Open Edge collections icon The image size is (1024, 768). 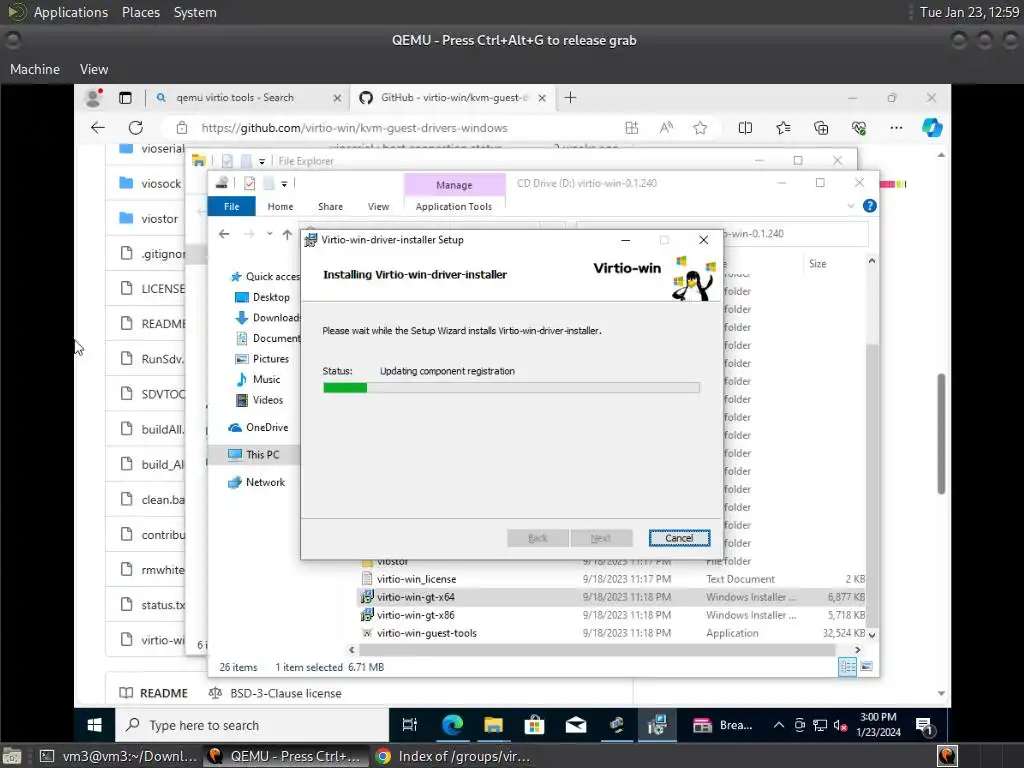tap(821, 128)
